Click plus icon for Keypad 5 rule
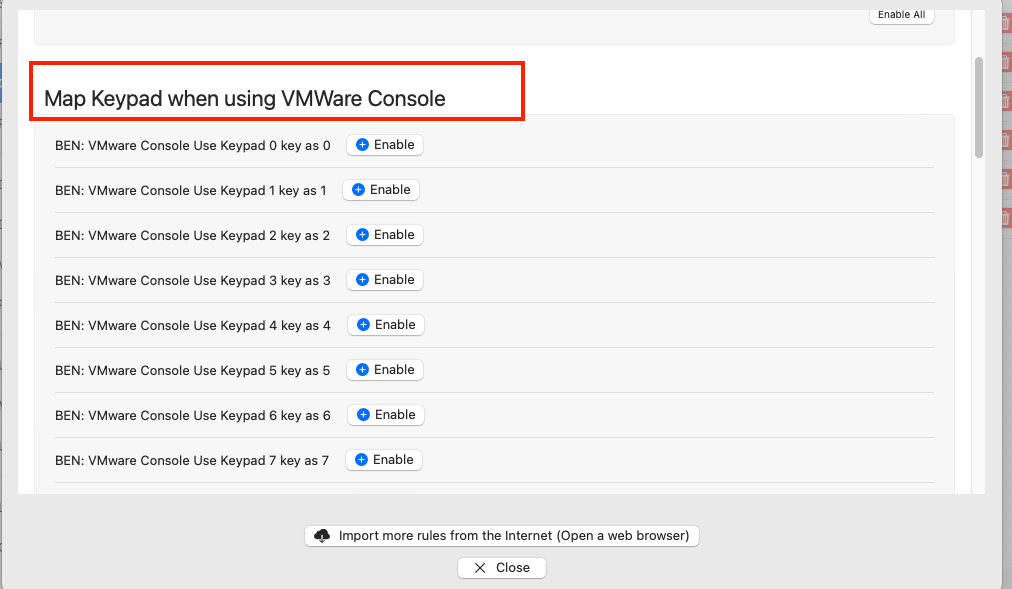This screenshot has height=589, width=1012. [362, 370]
